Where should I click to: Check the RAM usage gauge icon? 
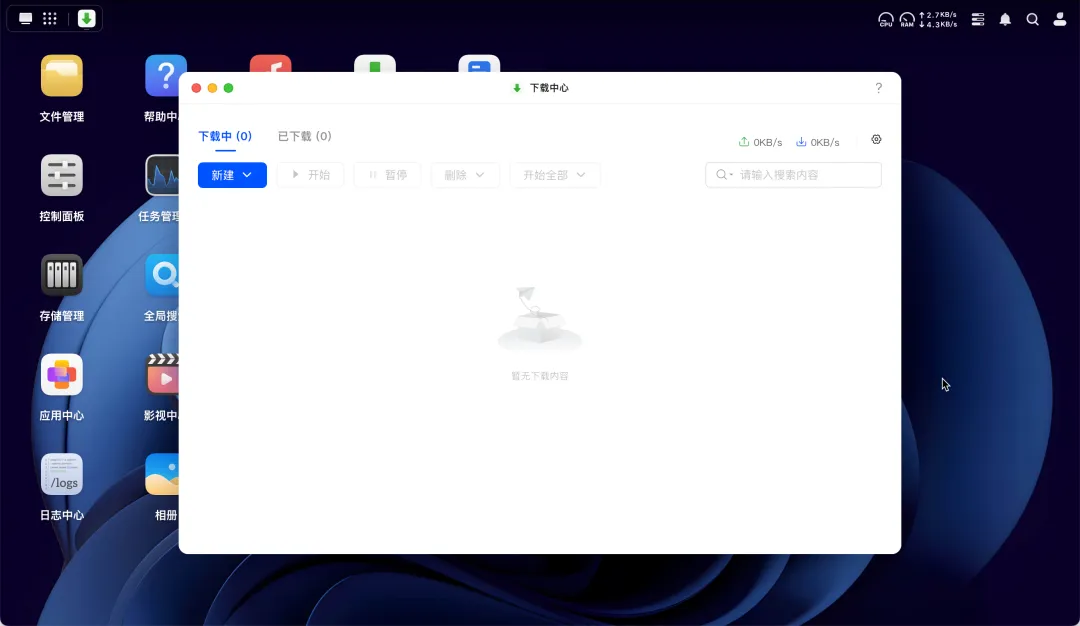point(907,19)
